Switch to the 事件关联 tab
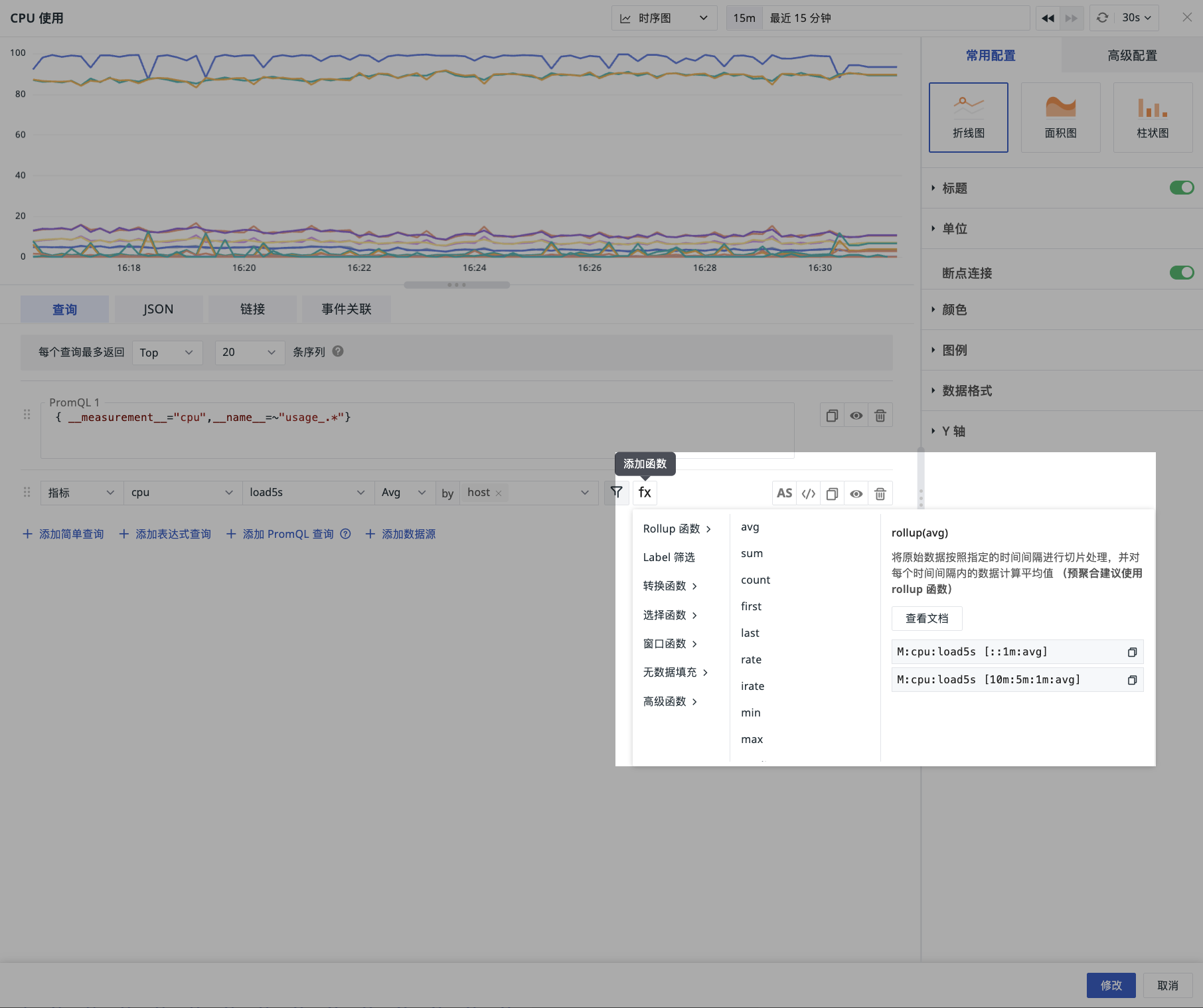The image size is (1203, 1008). (347, 309)
